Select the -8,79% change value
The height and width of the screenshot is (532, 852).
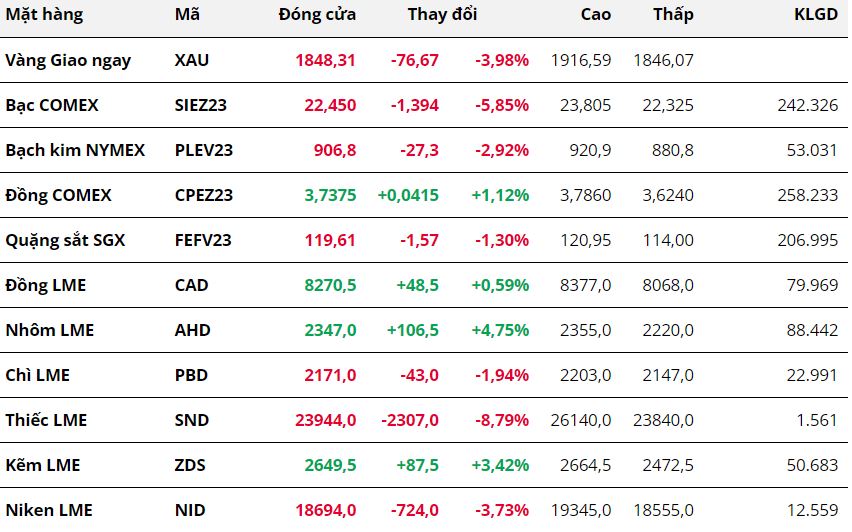click(x=501, y=420)
